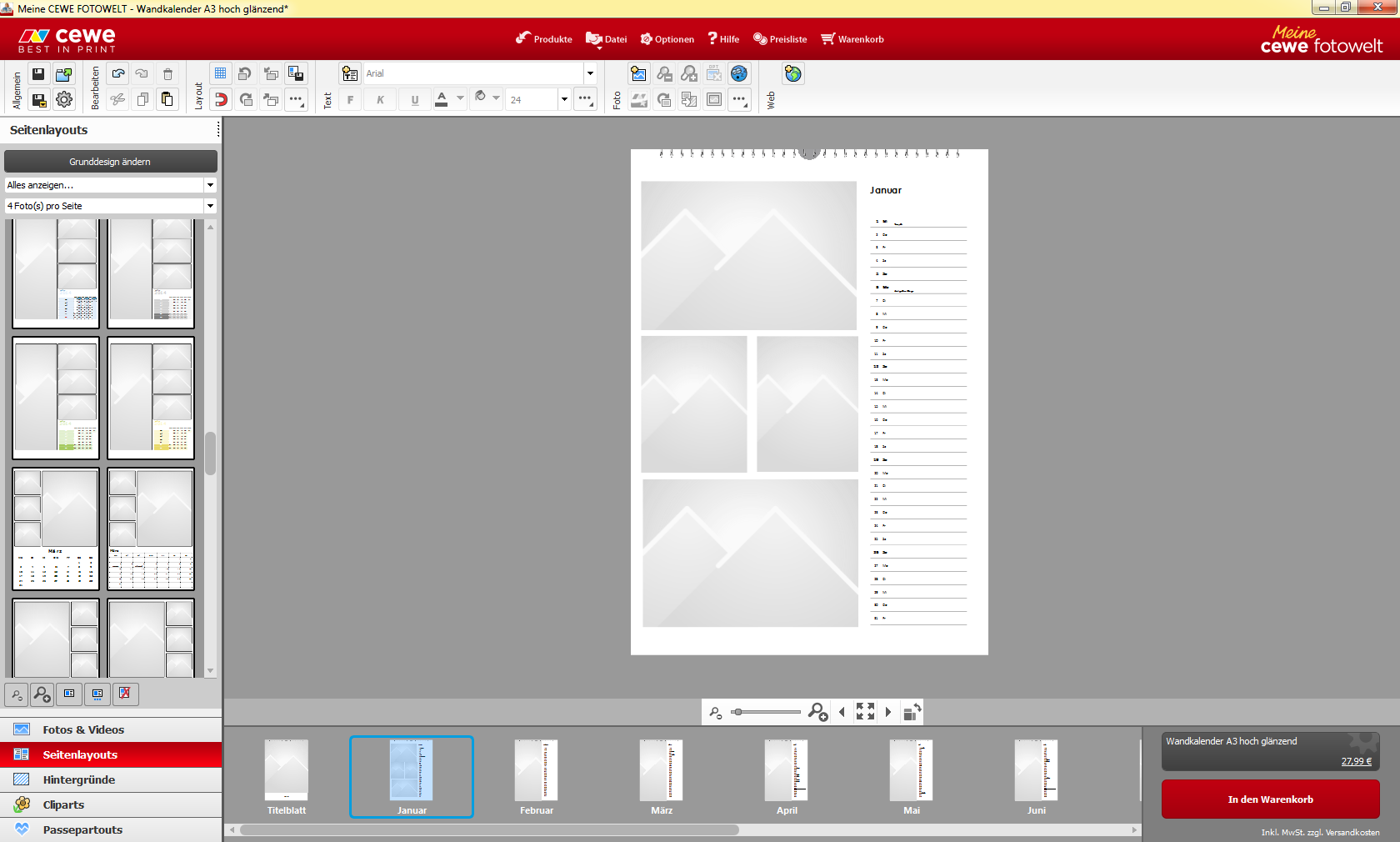The height and width of the screenshot is (842, 1400).
Task: Click the insert text box icon
Action: (350, 73)
